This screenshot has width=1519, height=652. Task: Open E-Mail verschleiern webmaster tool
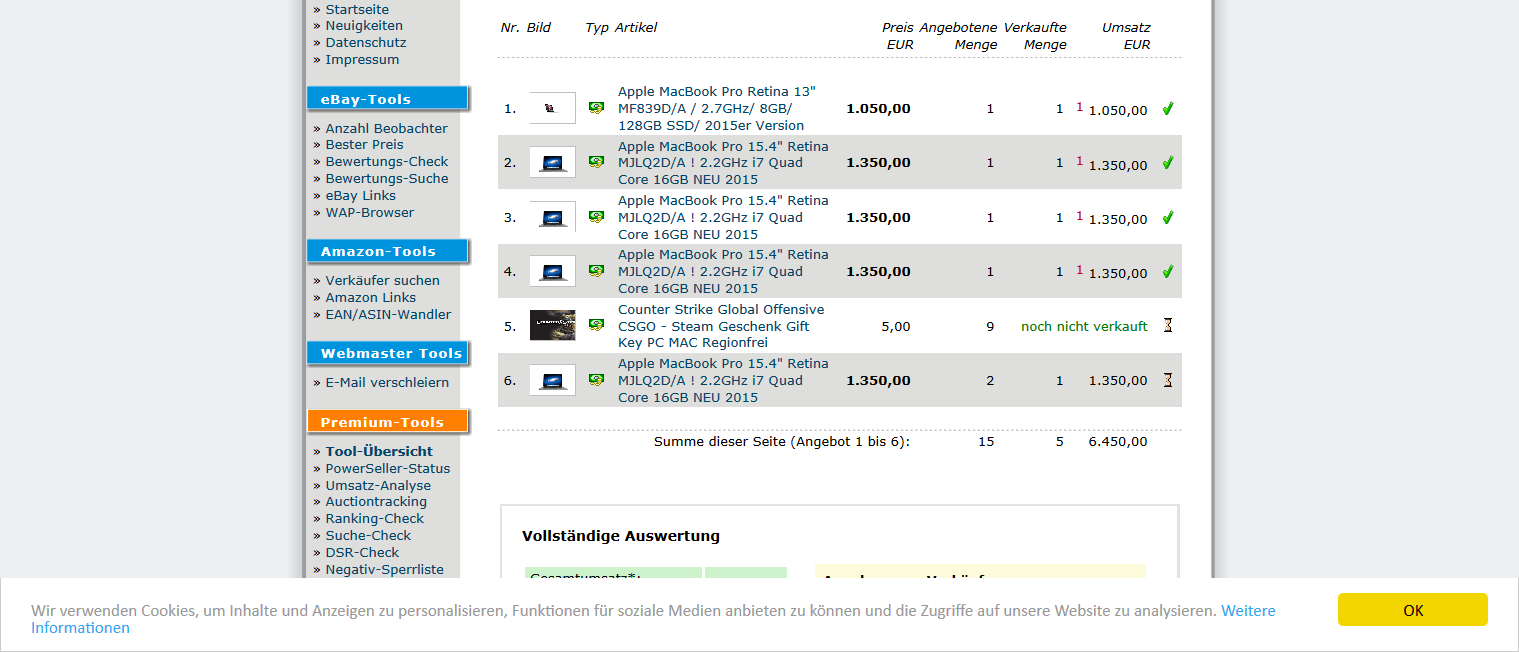click(x=387, y=383)
